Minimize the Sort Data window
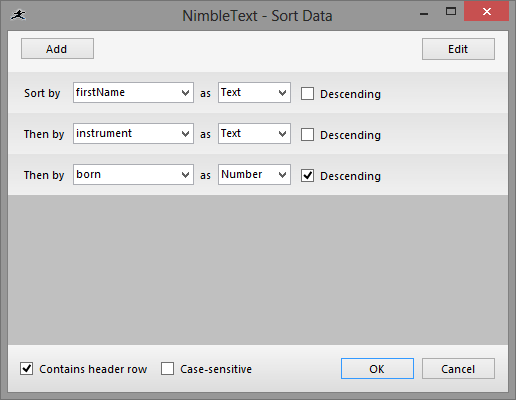Viewport: 516px width, 400px height. (x=424, y=14)
